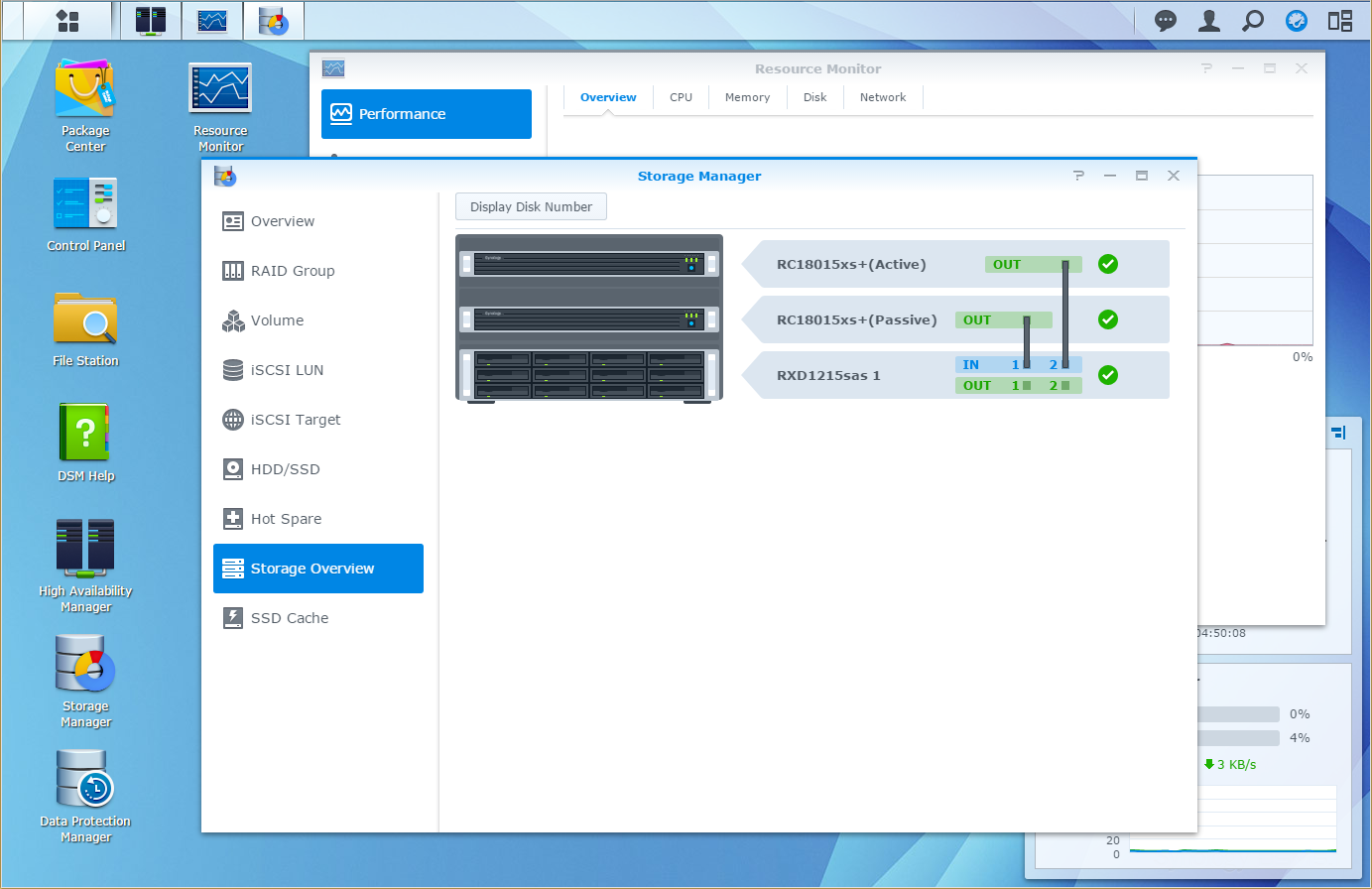Click the Storage Manager window title

coord(699,176)
